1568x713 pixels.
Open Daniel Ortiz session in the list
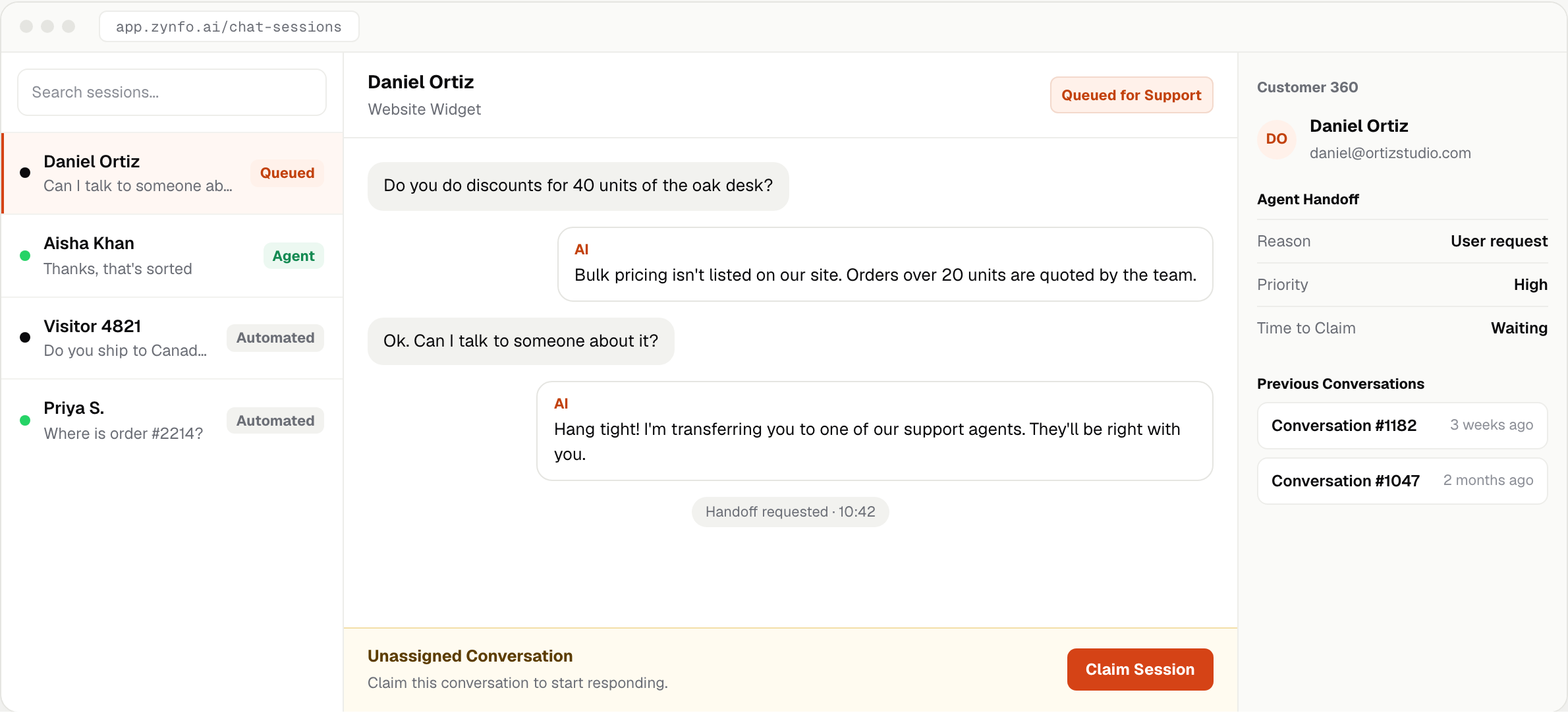coord(173,173)
